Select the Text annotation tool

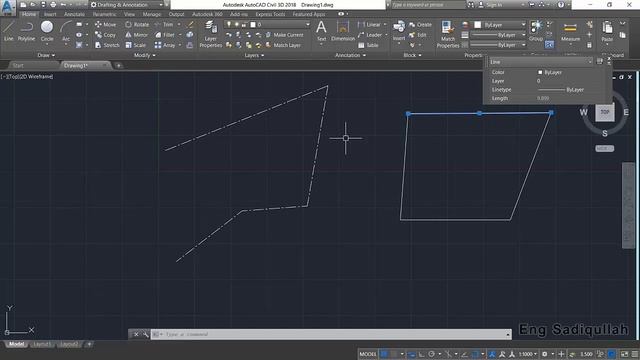coord(321,31)
